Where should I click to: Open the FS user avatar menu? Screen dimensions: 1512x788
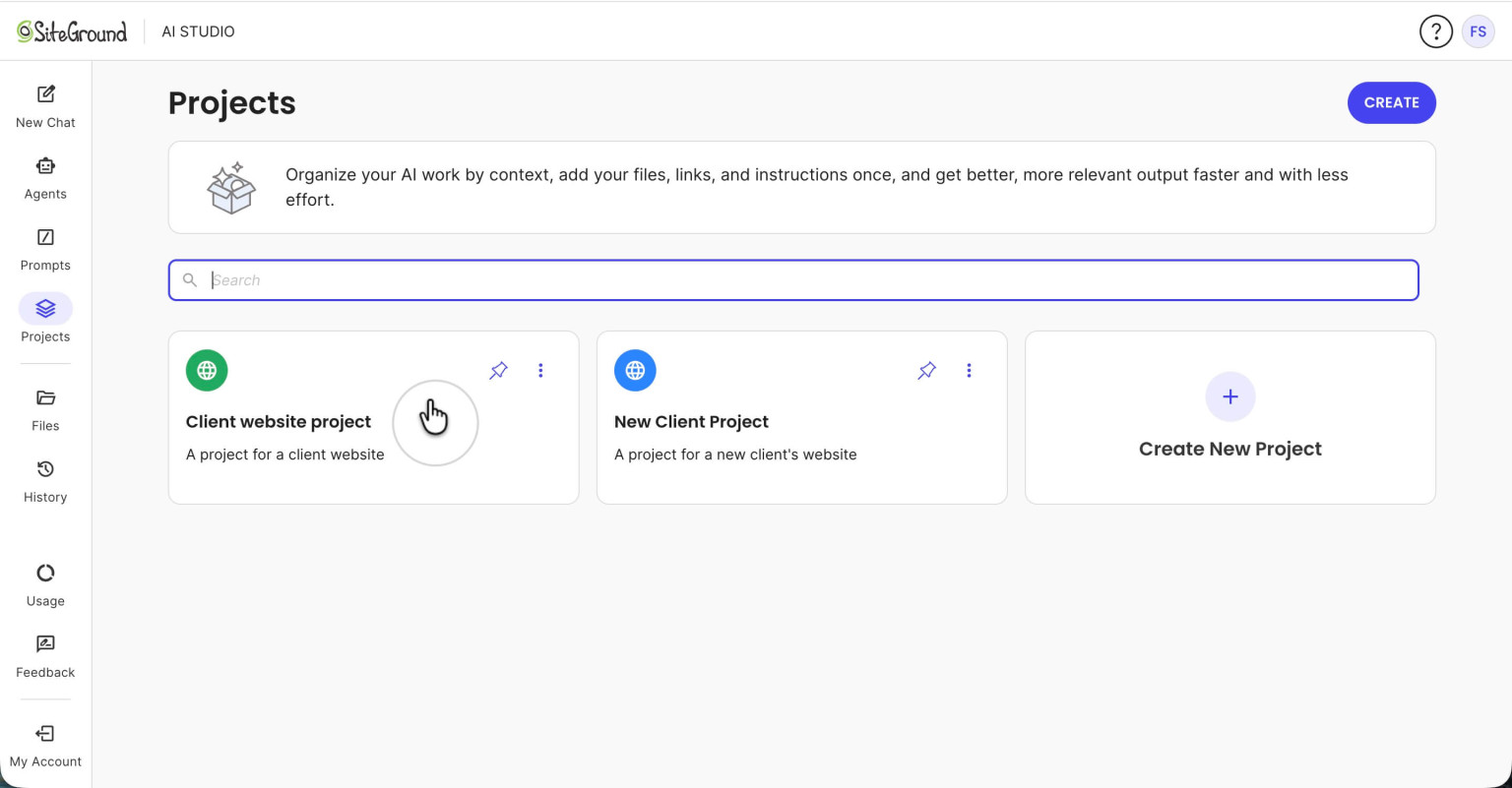click(x=1478, y=31)
